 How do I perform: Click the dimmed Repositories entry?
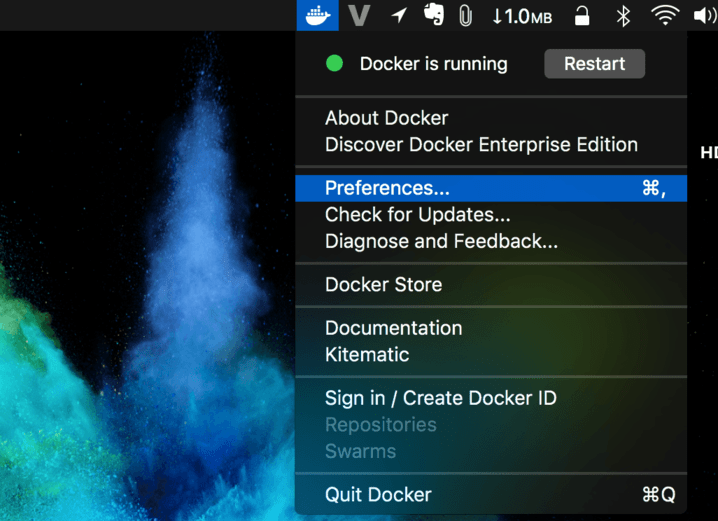pos(491,425)
